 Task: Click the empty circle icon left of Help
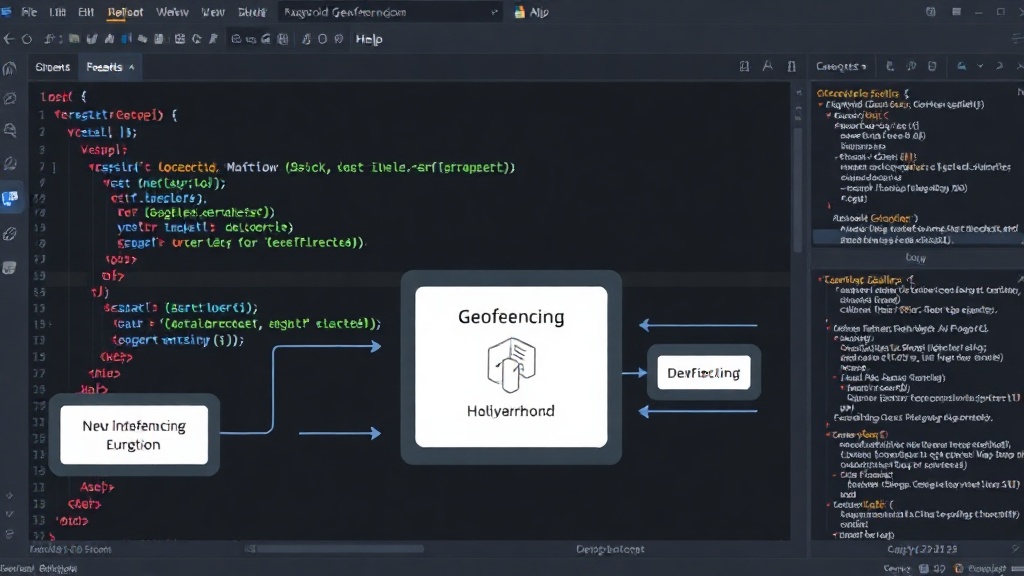click(322, 39)
